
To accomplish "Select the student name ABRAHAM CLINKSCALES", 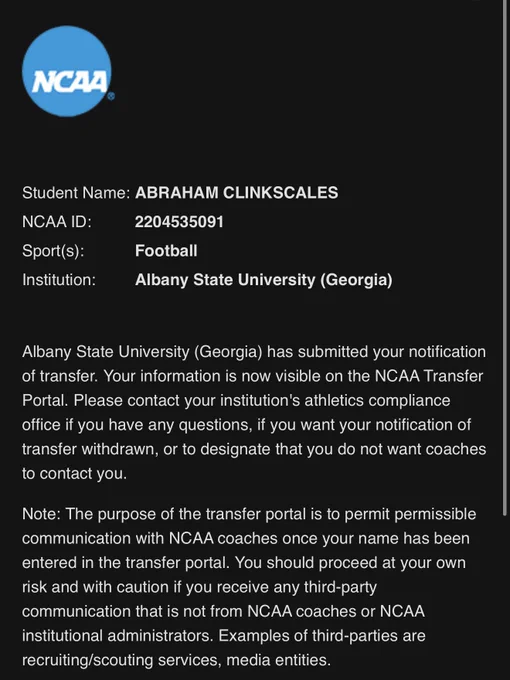I will click(236, 193).
